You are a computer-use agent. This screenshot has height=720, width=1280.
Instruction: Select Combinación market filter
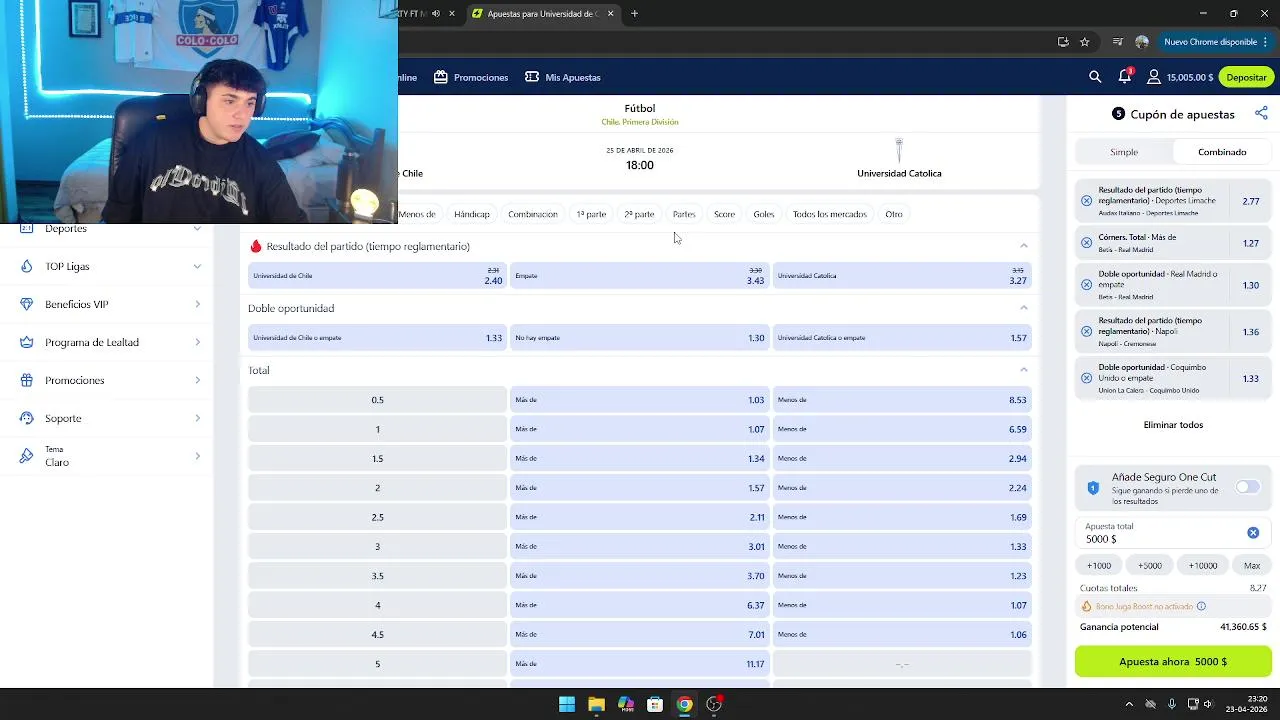coord(533,214)
